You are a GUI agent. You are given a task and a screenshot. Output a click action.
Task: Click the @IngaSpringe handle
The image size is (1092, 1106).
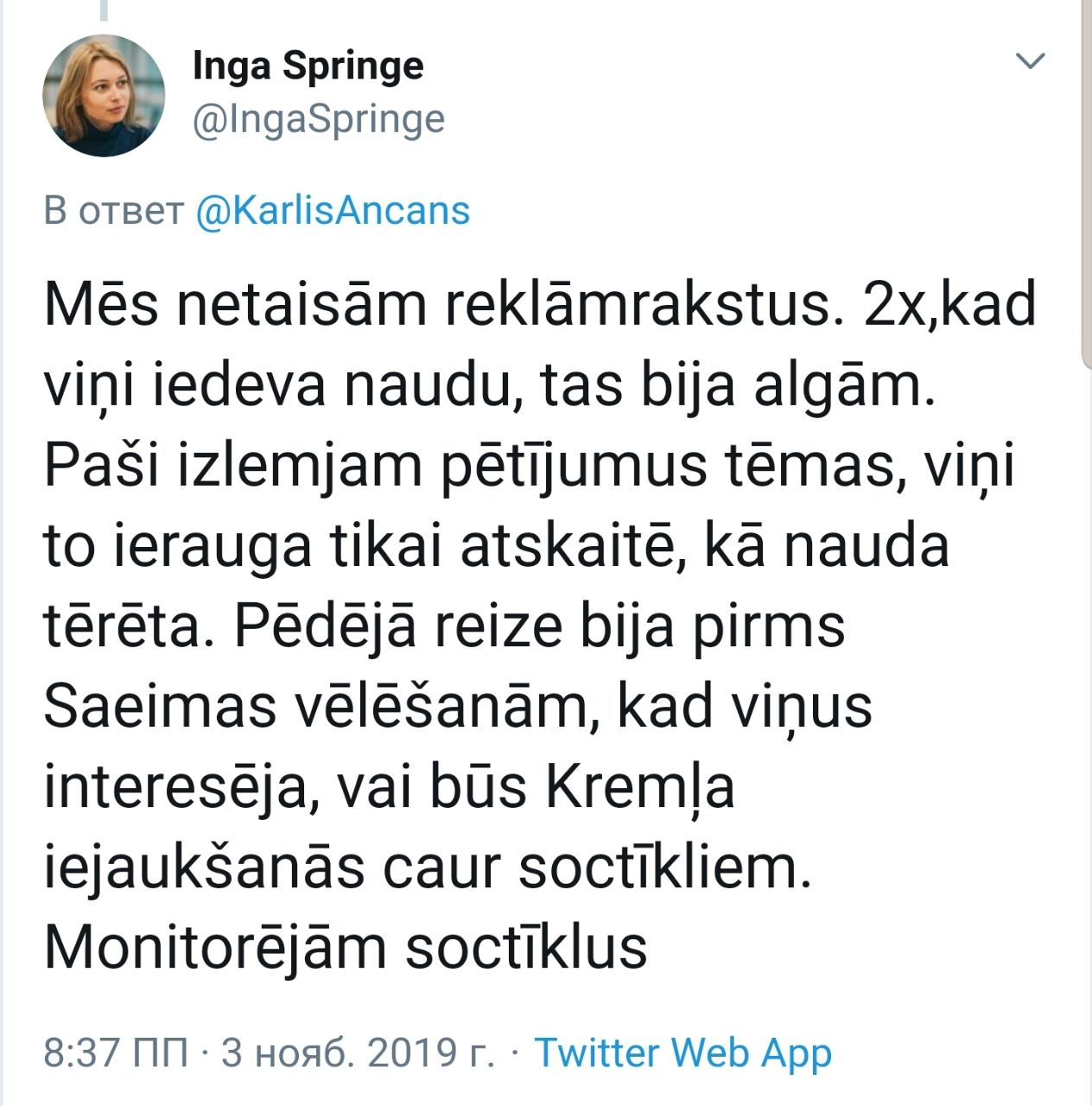point(318,119)
